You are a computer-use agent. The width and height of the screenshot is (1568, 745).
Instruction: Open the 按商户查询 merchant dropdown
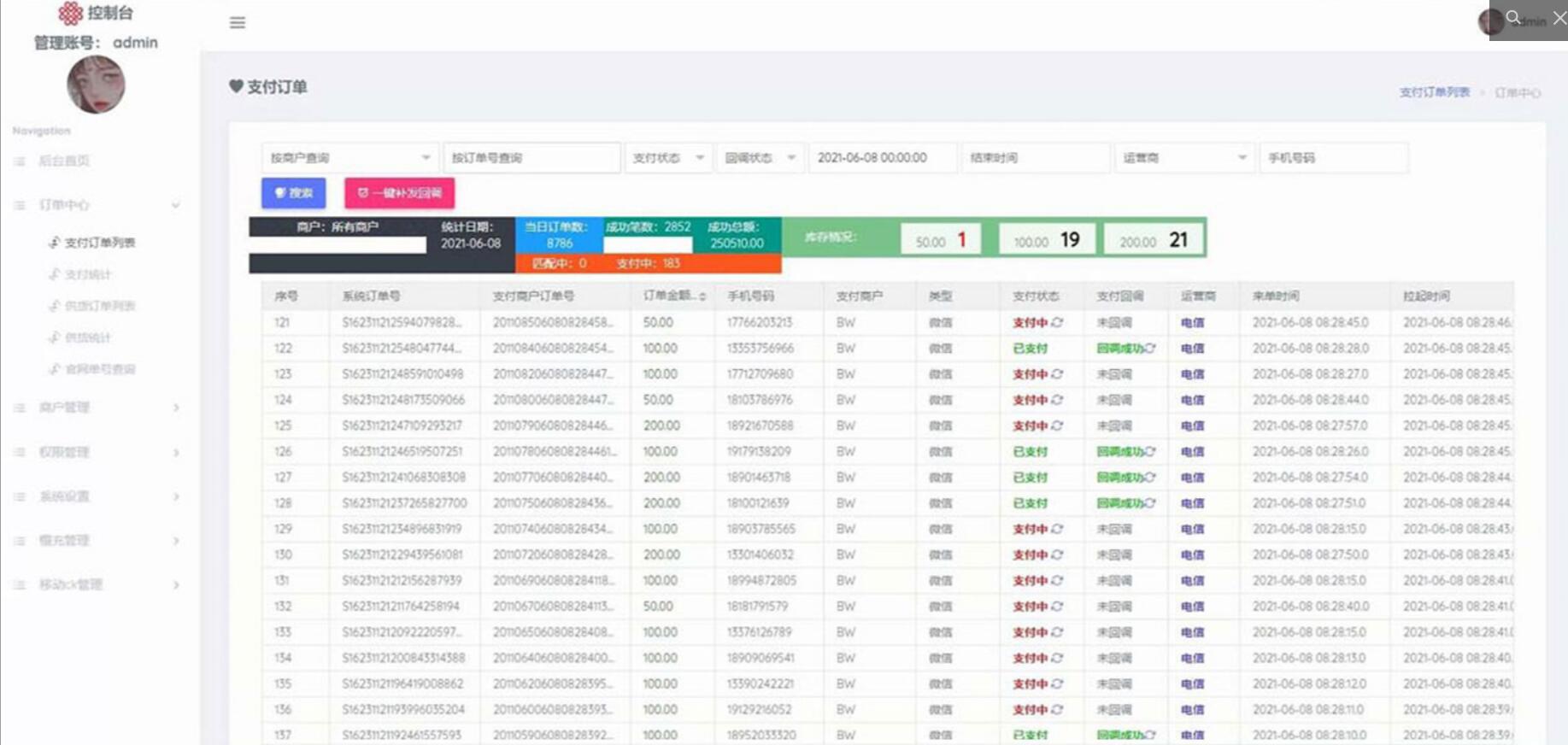349,157
